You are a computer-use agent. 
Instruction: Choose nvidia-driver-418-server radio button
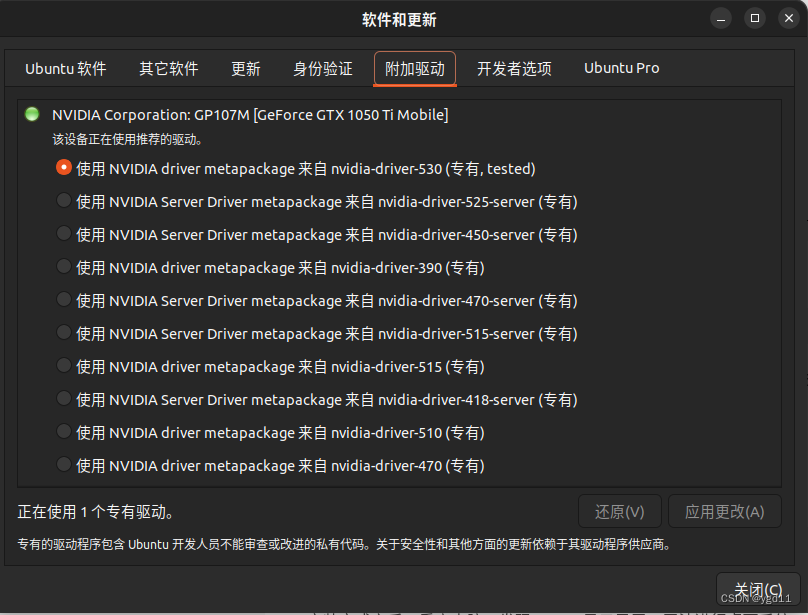[x=64, y=398]
